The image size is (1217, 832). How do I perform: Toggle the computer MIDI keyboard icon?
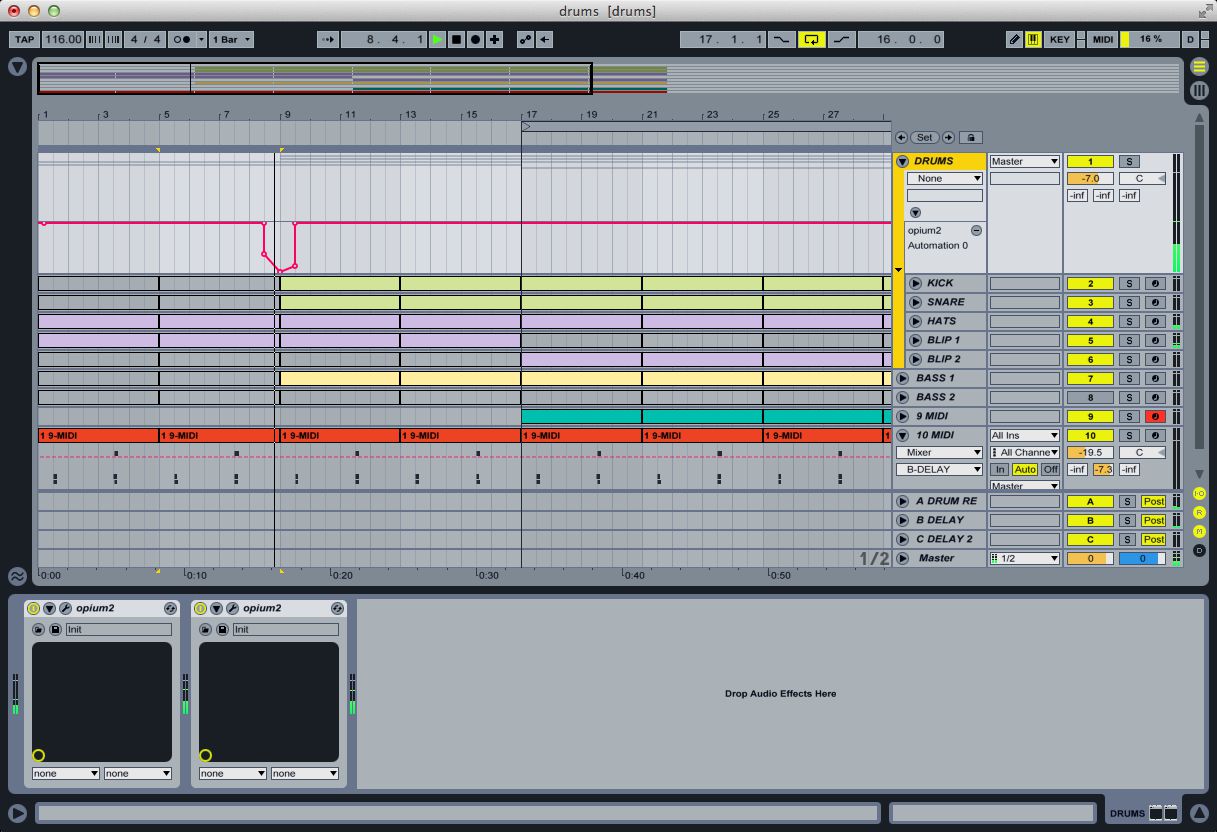1032,40
